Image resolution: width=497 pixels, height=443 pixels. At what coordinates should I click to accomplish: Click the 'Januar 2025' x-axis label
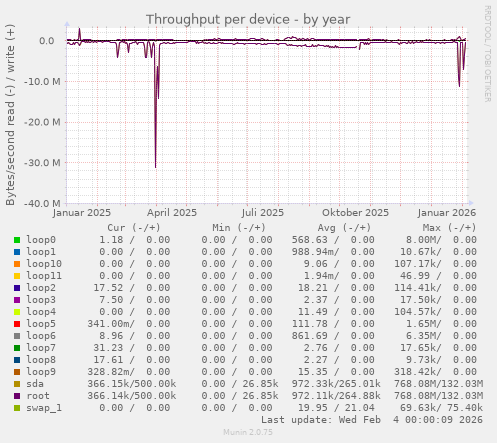82,213
